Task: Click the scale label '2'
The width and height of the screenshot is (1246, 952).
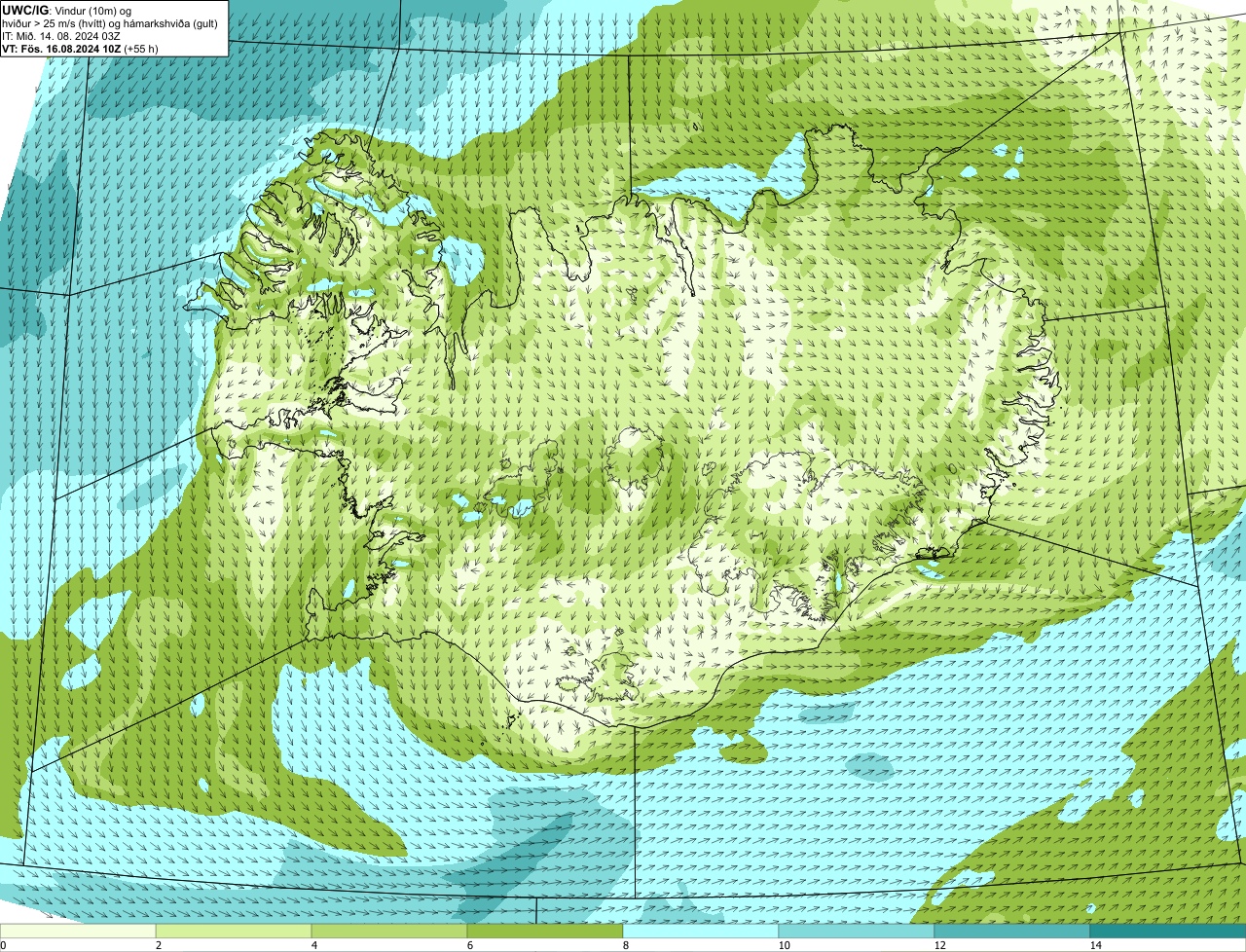Action: 158,945
